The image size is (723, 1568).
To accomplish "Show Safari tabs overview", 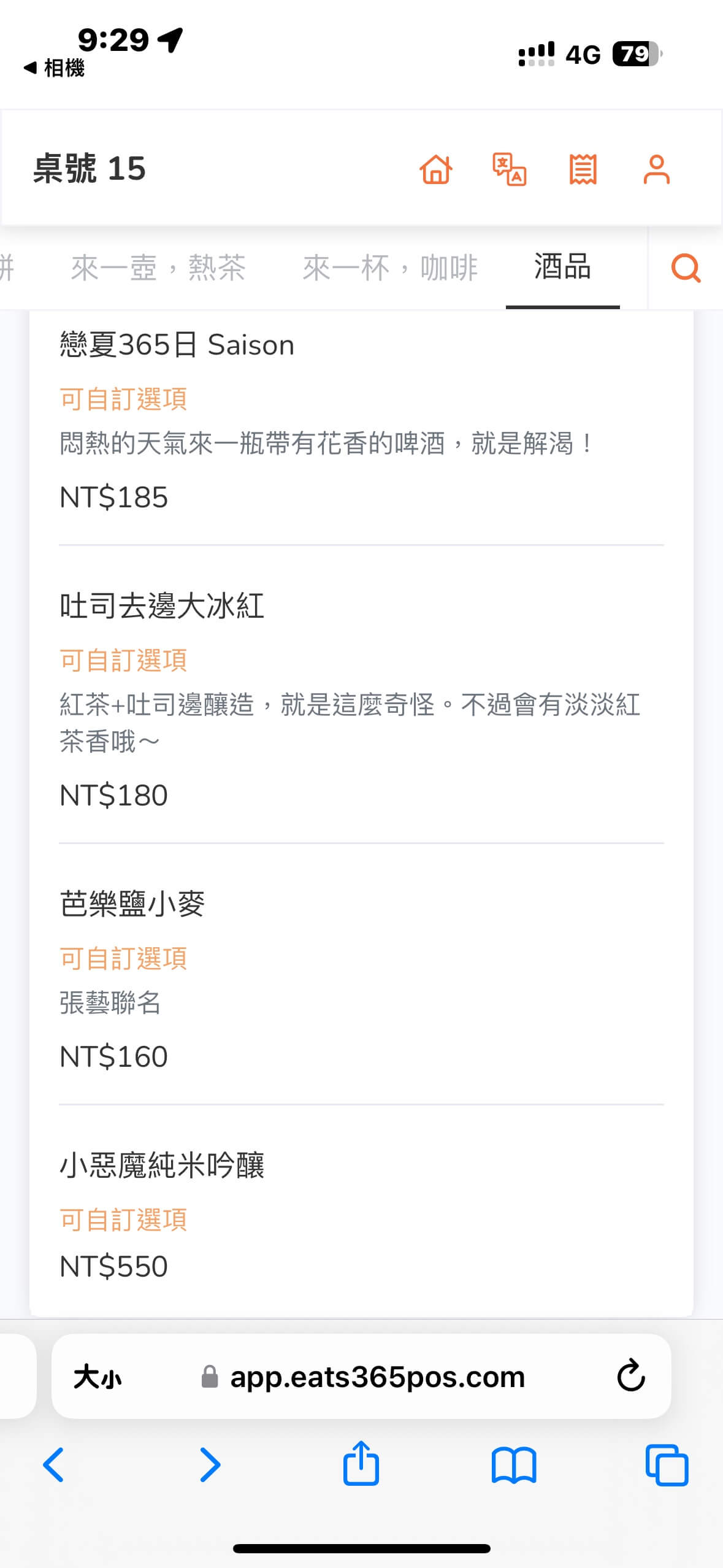I will (667, 1465).
